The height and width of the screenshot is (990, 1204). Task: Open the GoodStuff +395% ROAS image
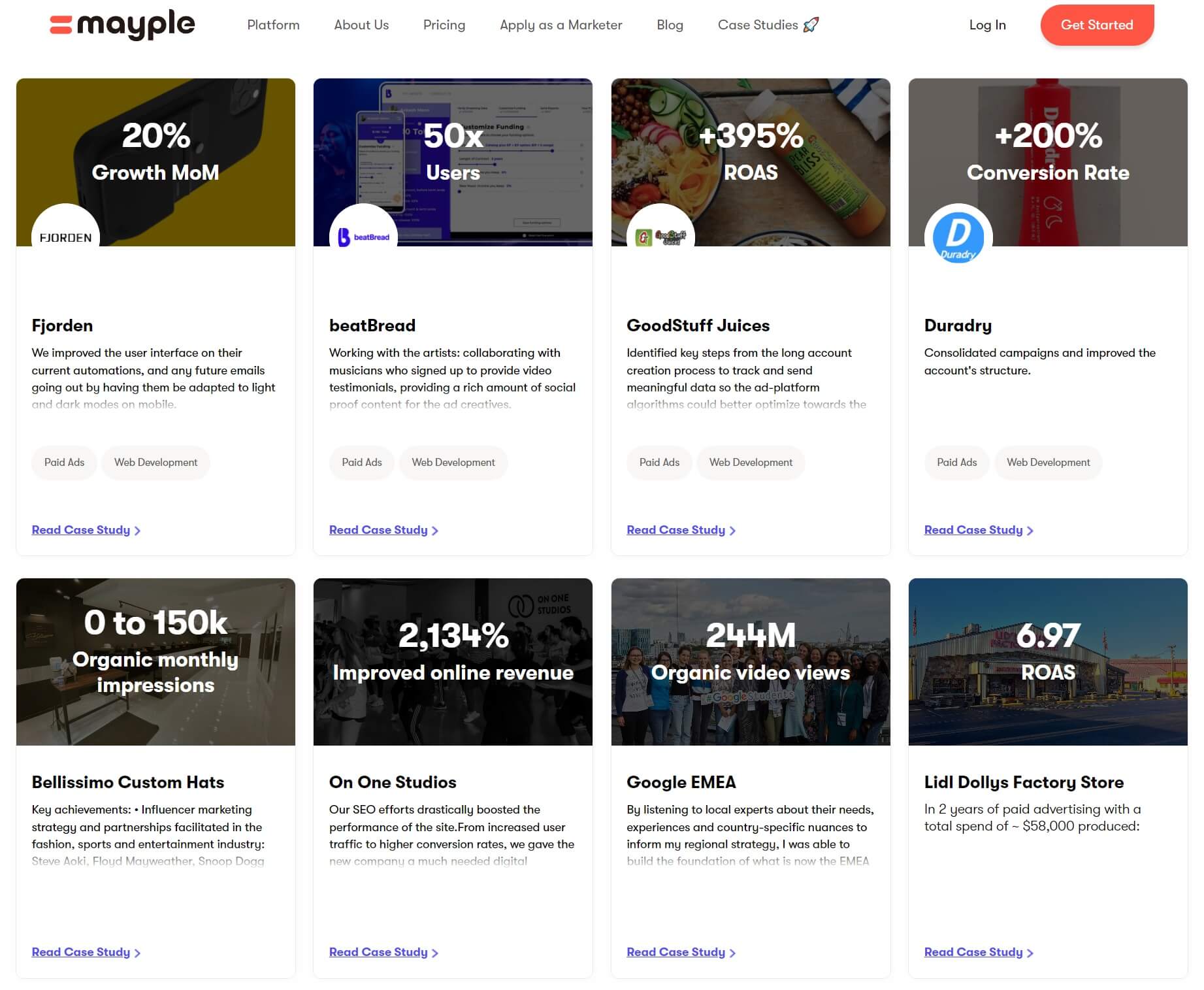pyautogui.click(x=751, y=162)
